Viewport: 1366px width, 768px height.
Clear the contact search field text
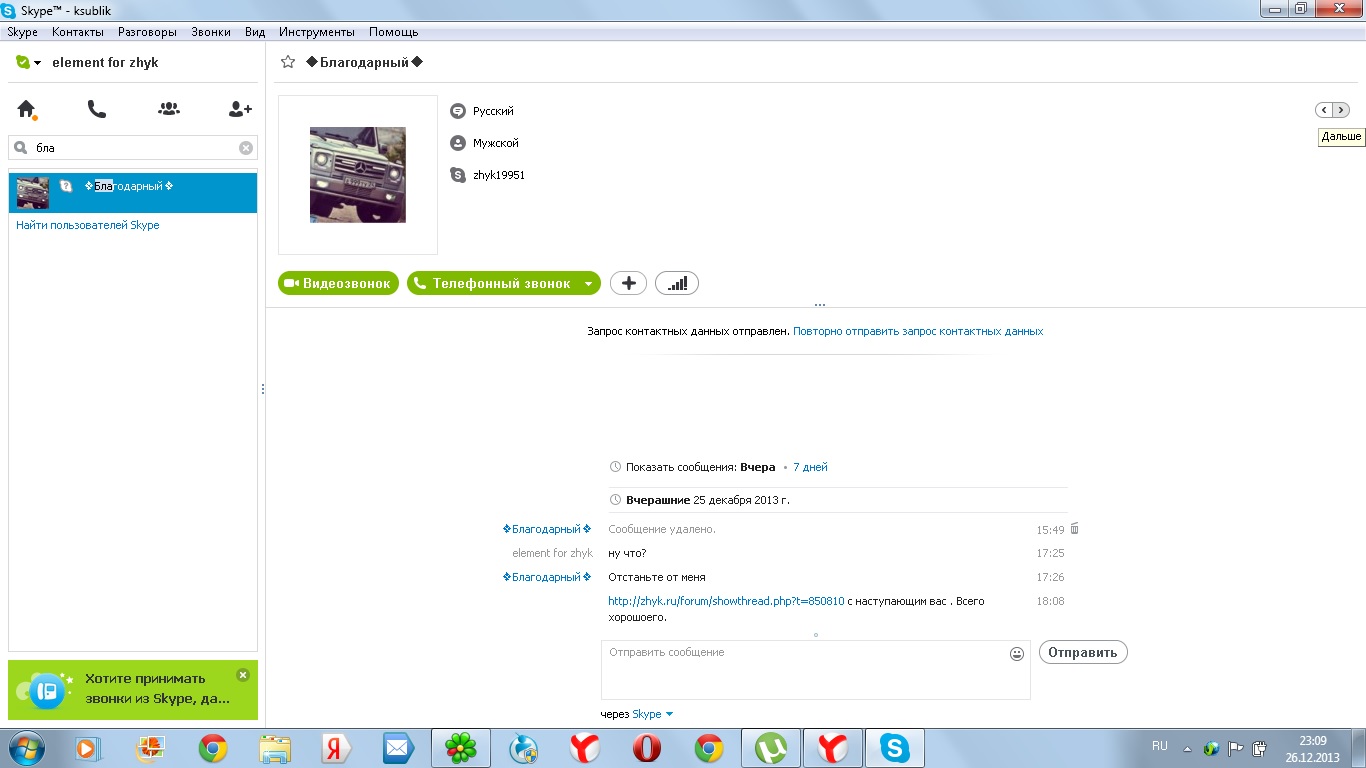point(246,148)
